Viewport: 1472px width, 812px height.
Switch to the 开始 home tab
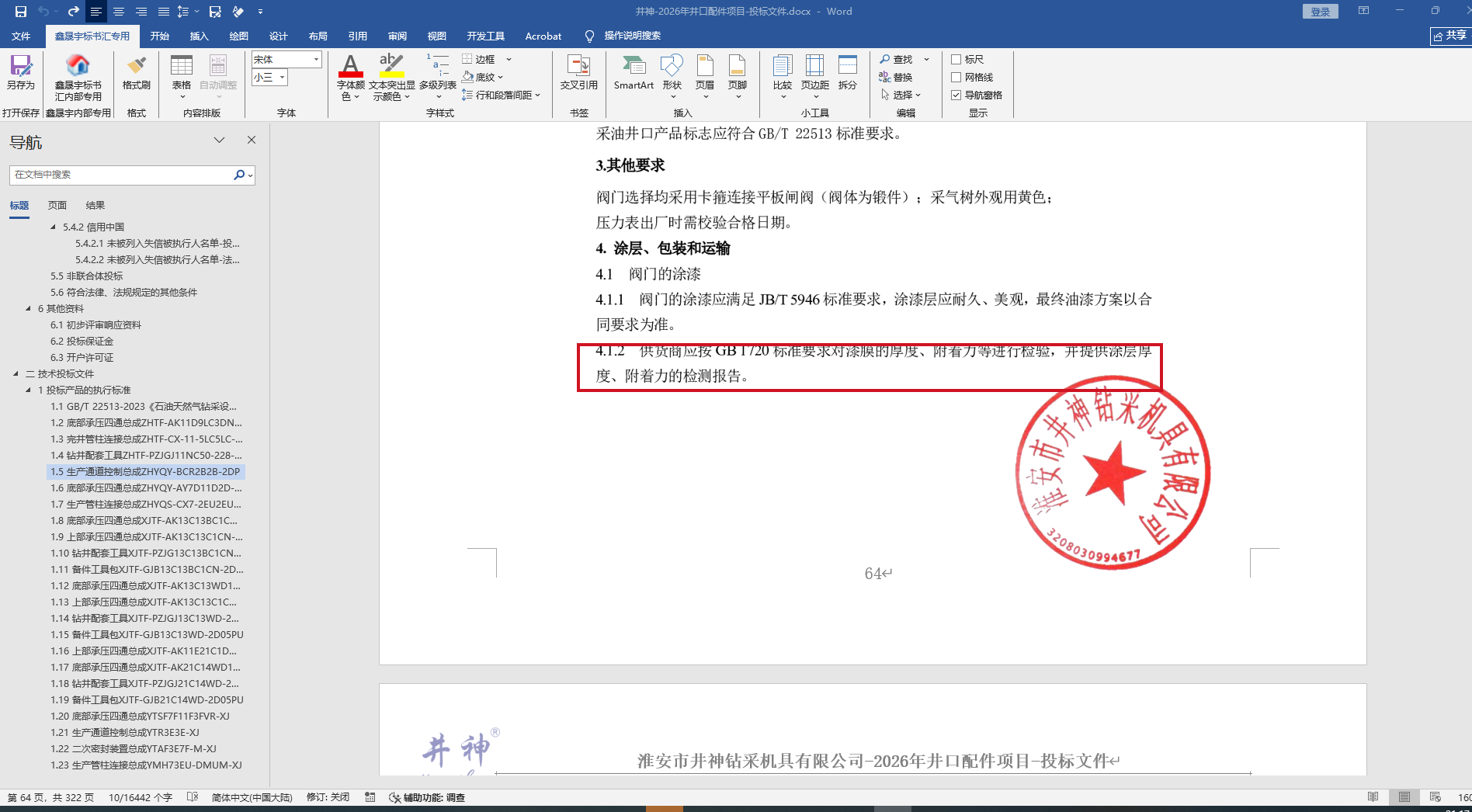160,36
